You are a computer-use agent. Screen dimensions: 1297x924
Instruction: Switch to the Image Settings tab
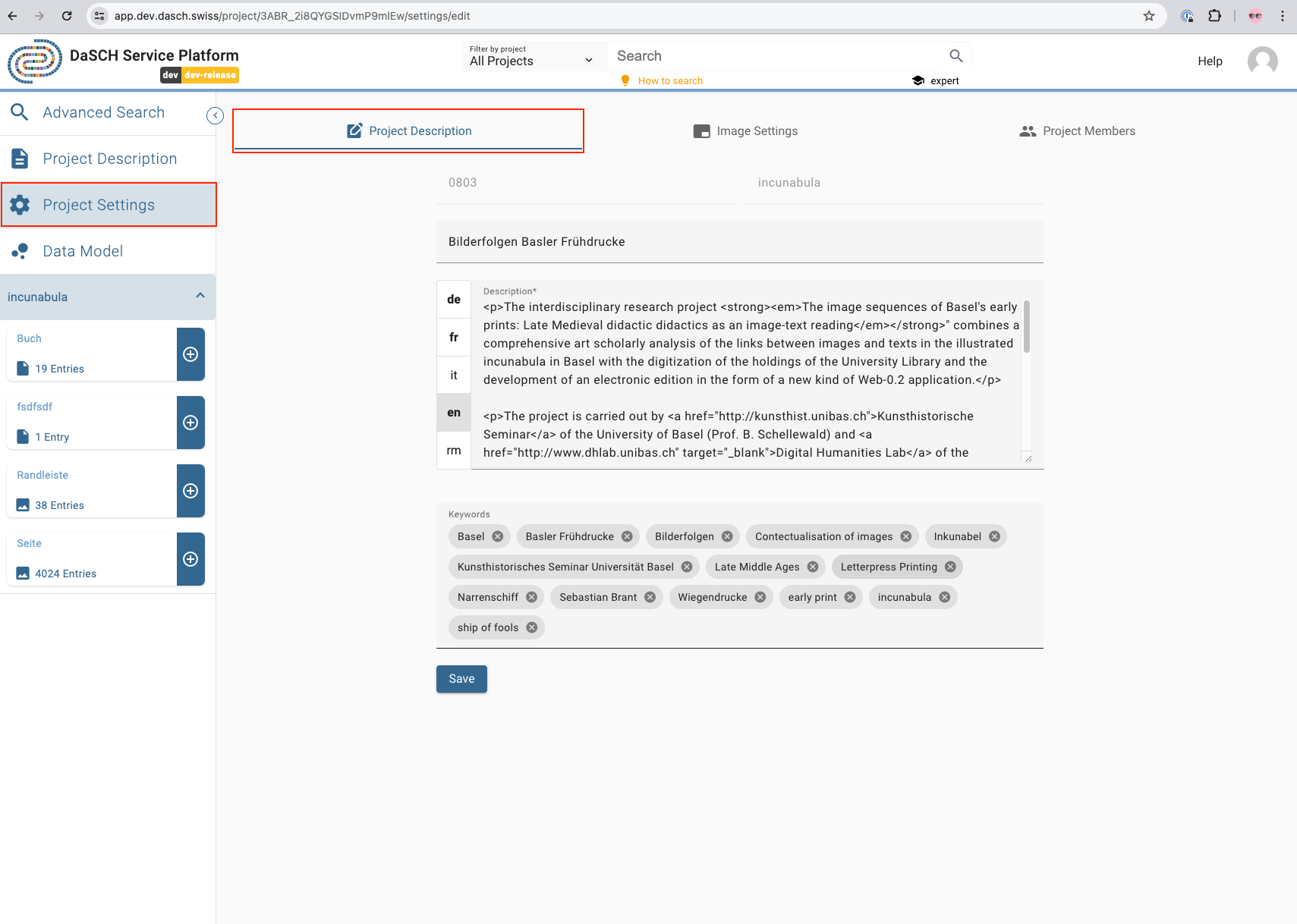(756, 130)
